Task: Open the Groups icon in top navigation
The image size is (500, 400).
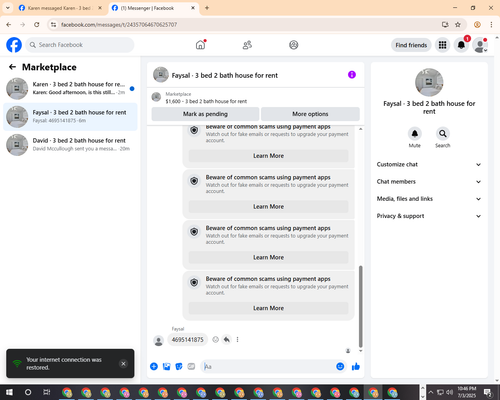Action: [294, 45]
